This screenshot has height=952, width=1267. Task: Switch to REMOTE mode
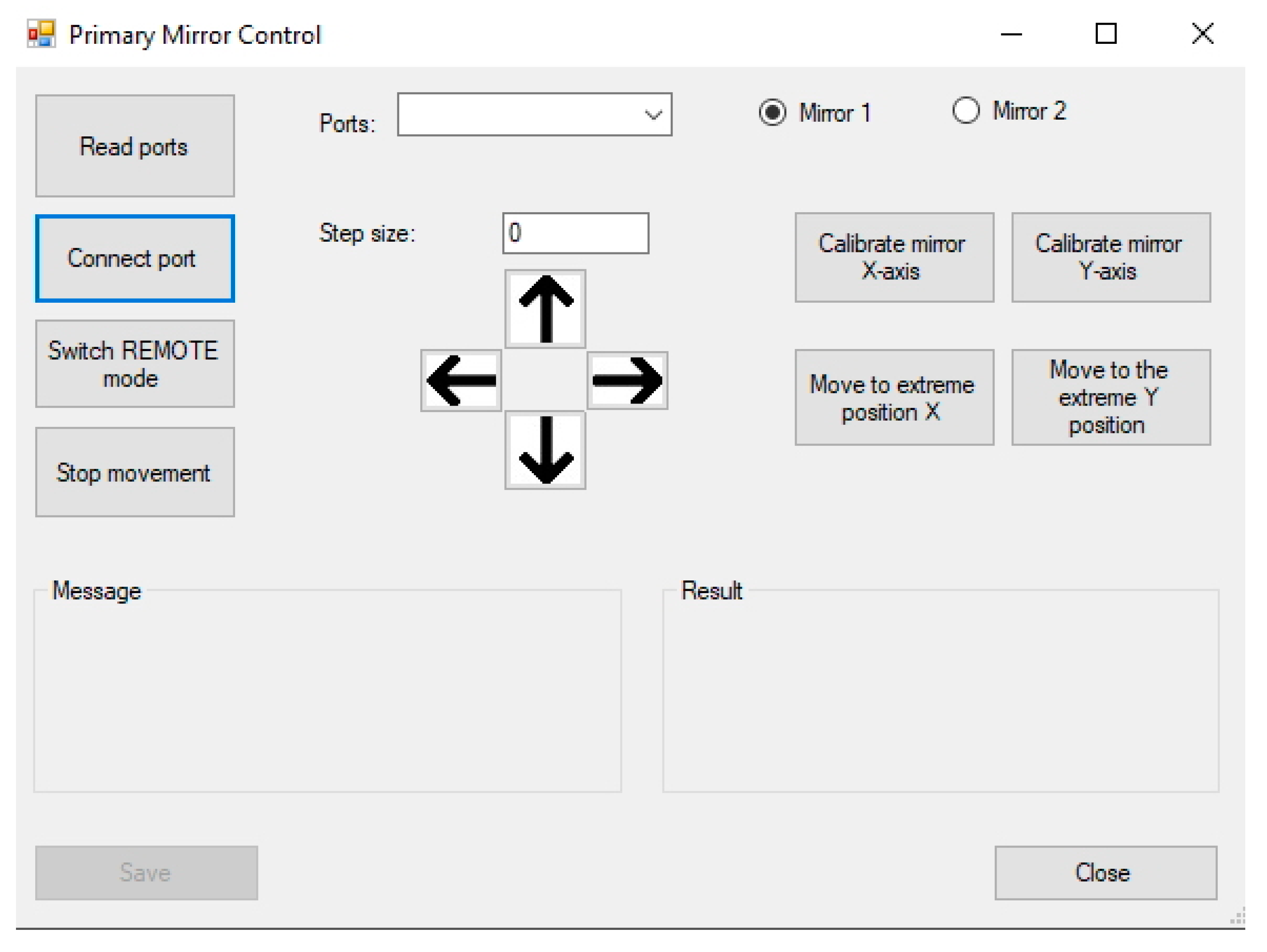[x=135, y=364]
